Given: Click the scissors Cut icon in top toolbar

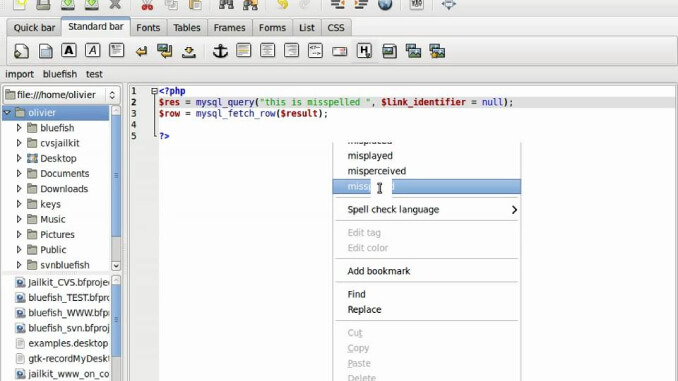Looking at the screenshot, I should pos(147,5).
